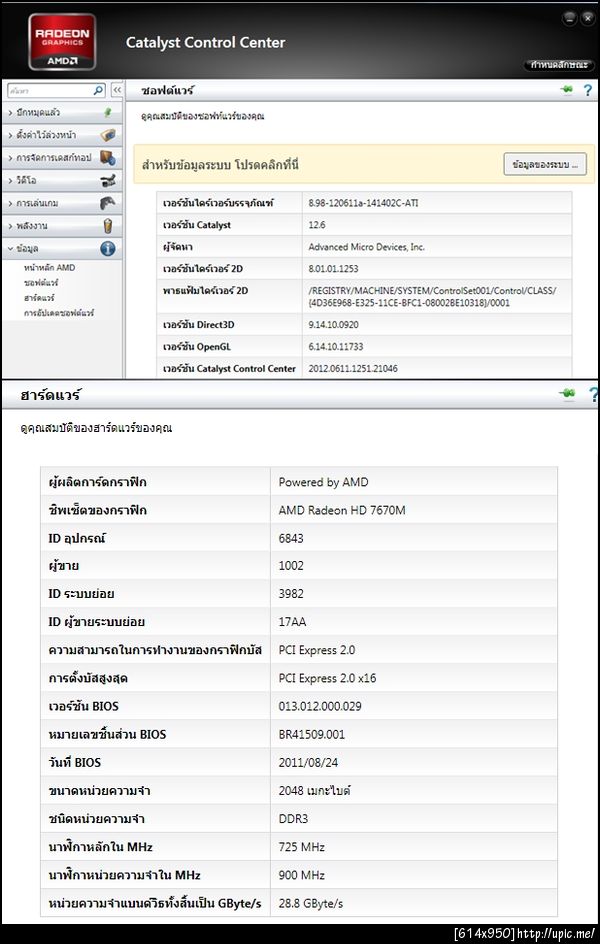Pin the ฮาร์ดแวร์ page using the green pin
The width and height of the screenshot is (600, 944).
coord(566,394)
